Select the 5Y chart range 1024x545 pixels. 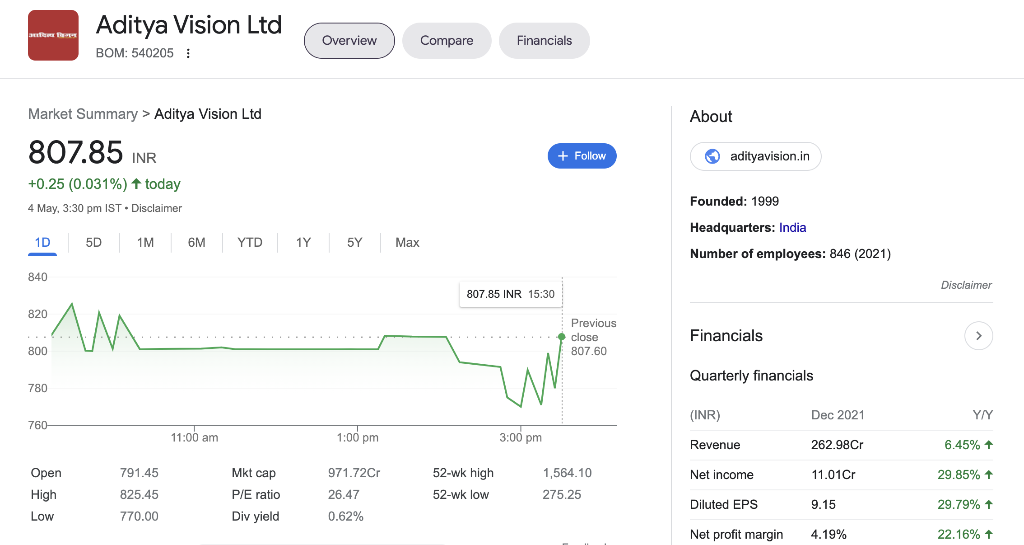pyautogui.click(x=355, y=243)
